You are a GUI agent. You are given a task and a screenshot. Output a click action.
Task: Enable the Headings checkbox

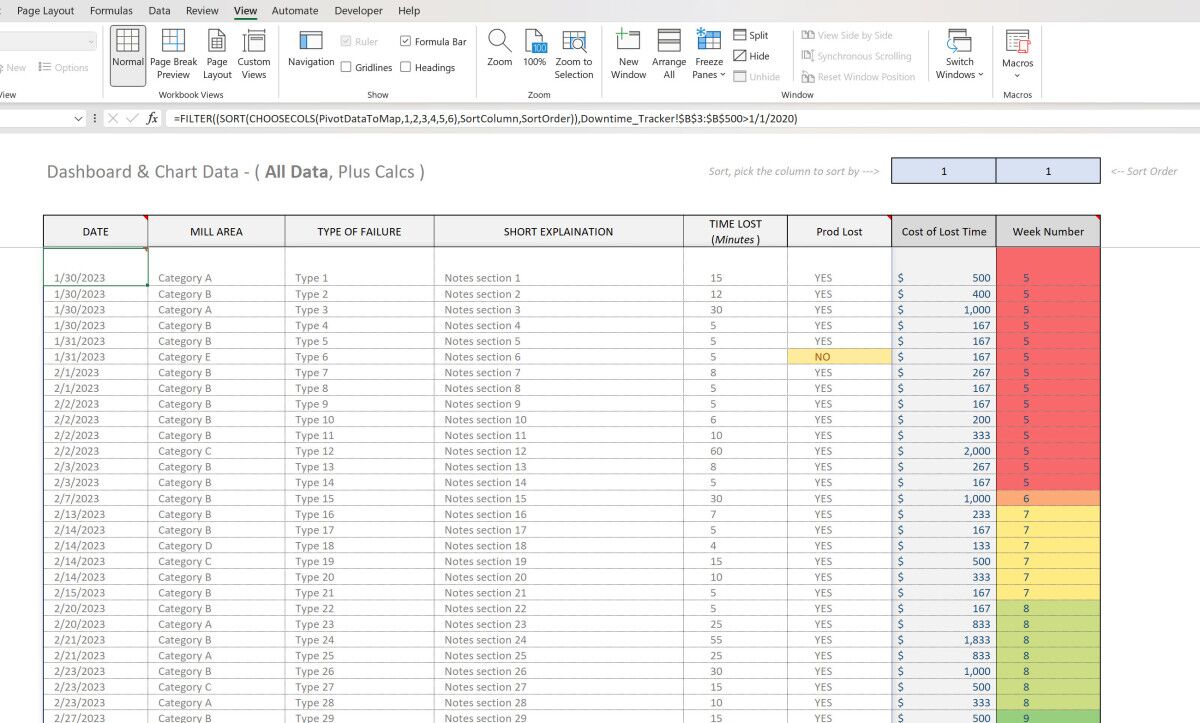(406, 68)
